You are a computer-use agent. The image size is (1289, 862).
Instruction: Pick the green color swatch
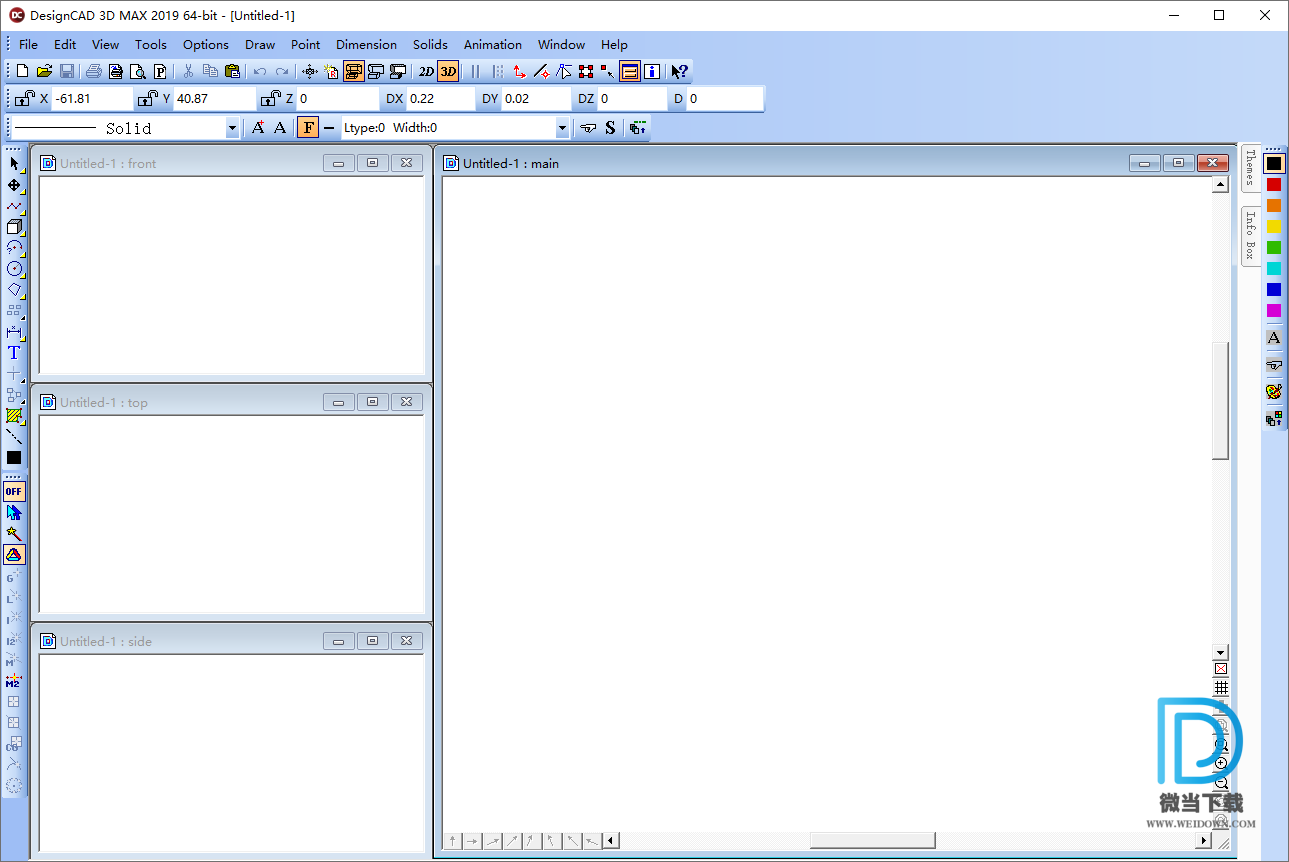[1273, 247]
